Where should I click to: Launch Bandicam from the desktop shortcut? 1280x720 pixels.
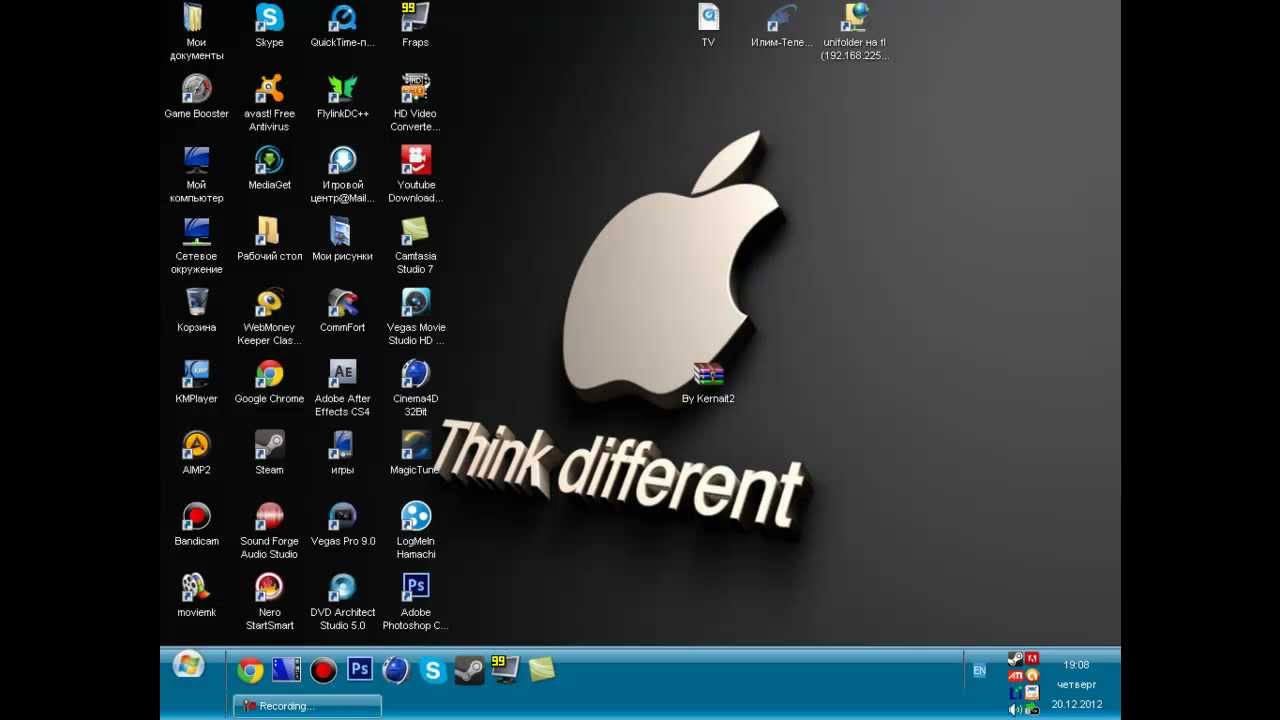[196, 523]
